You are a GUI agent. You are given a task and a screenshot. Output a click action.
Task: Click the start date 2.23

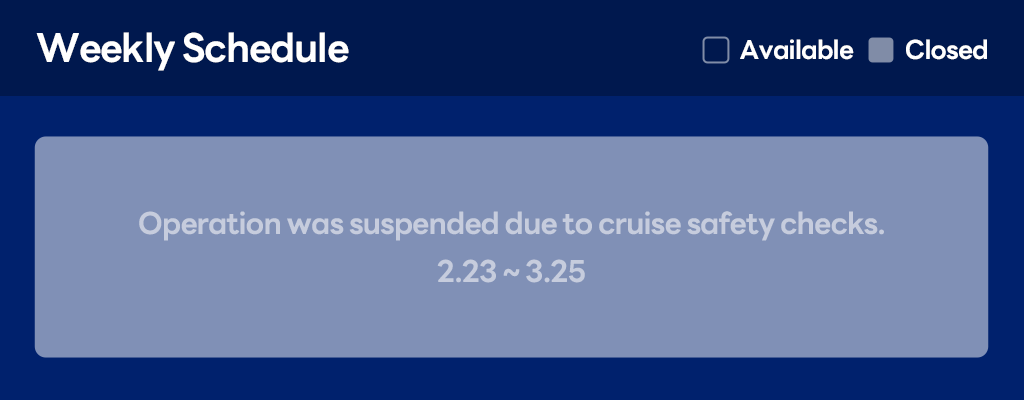pyautogui.click(x=461, y=272)
